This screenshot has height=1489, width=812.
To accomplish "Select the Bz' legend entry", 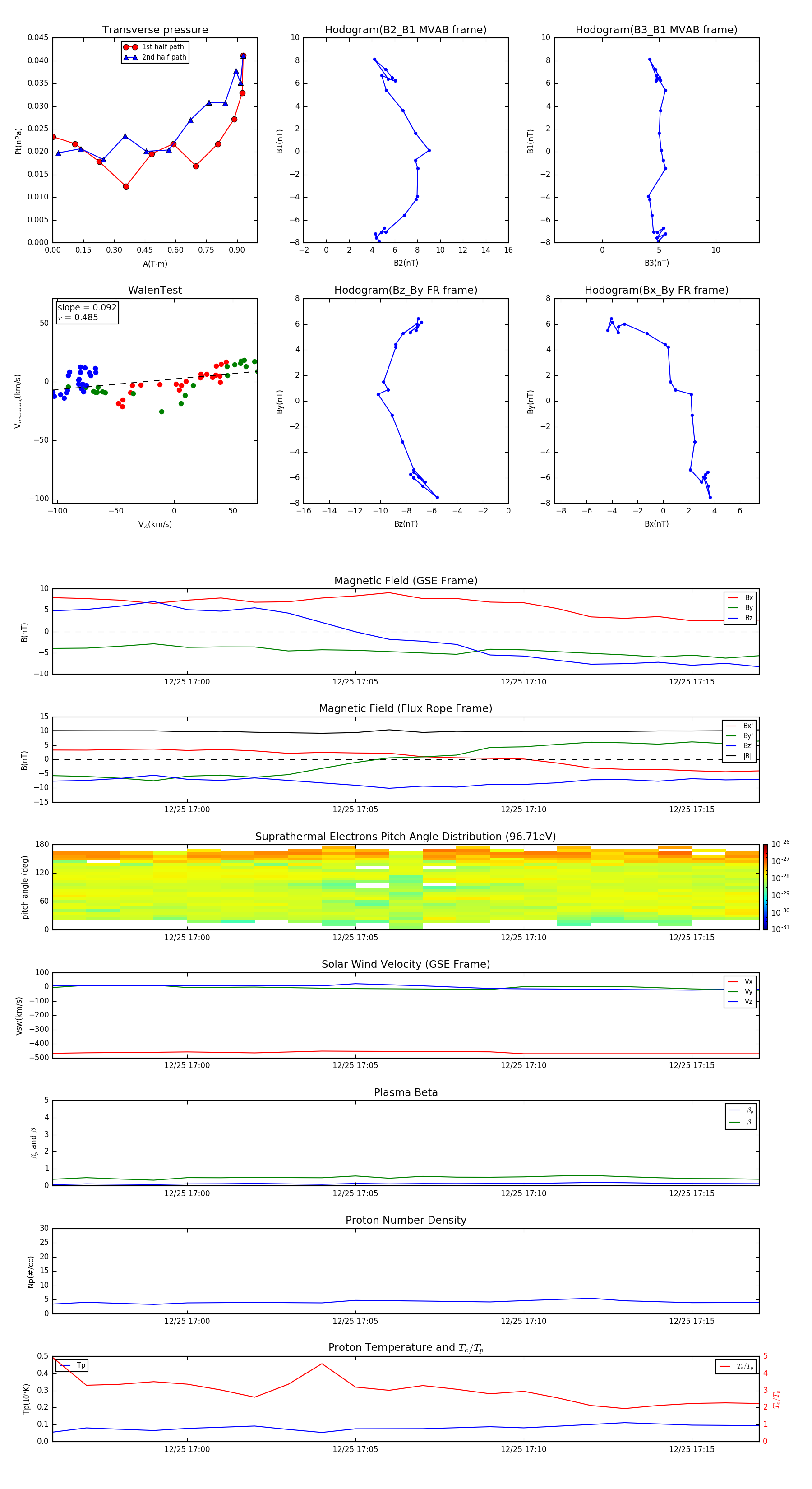I will coord(739,746).
